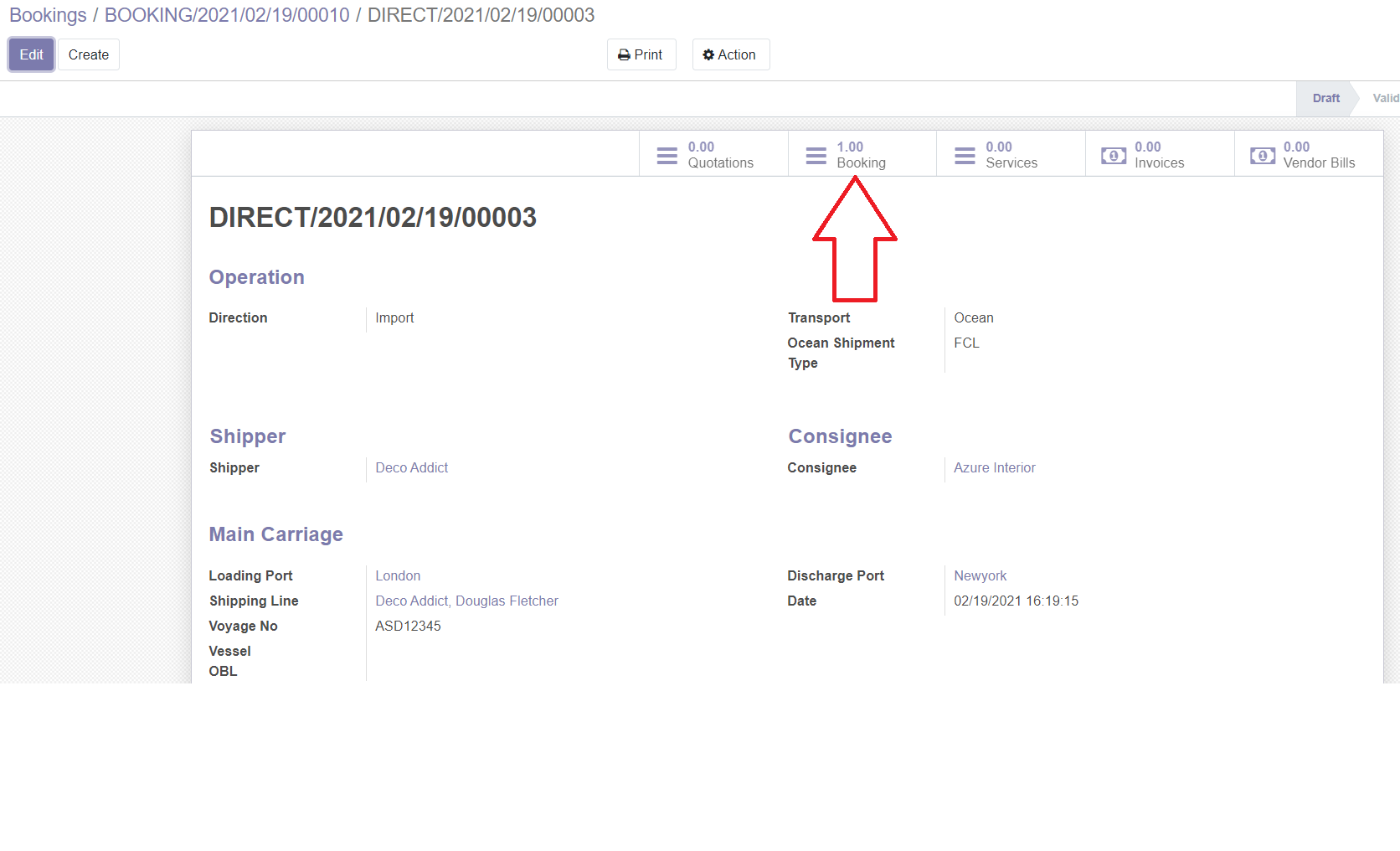Click the Services list icon
1400x851 pixels.
(965, 156)
